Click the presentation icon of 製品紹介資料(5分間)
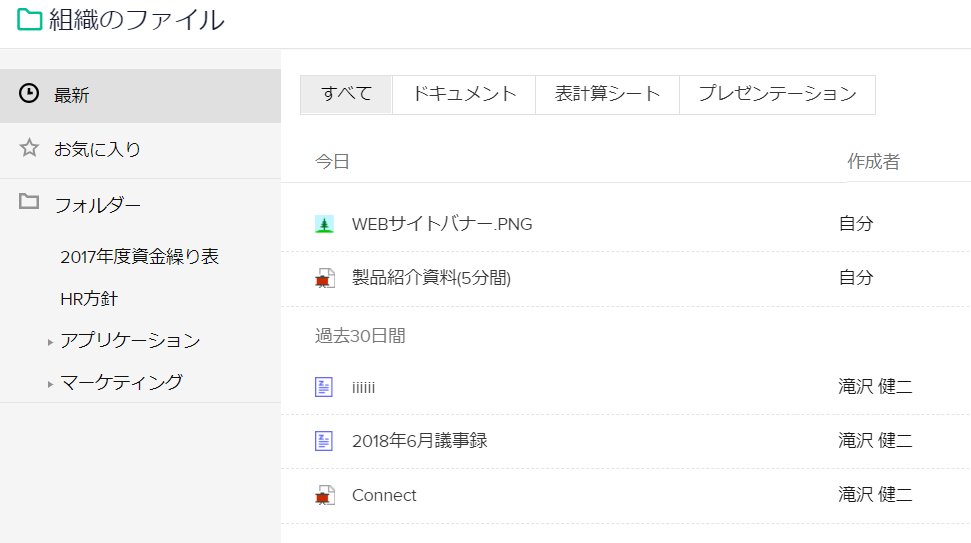The image size is (971, 543). [x=324, y=278]
